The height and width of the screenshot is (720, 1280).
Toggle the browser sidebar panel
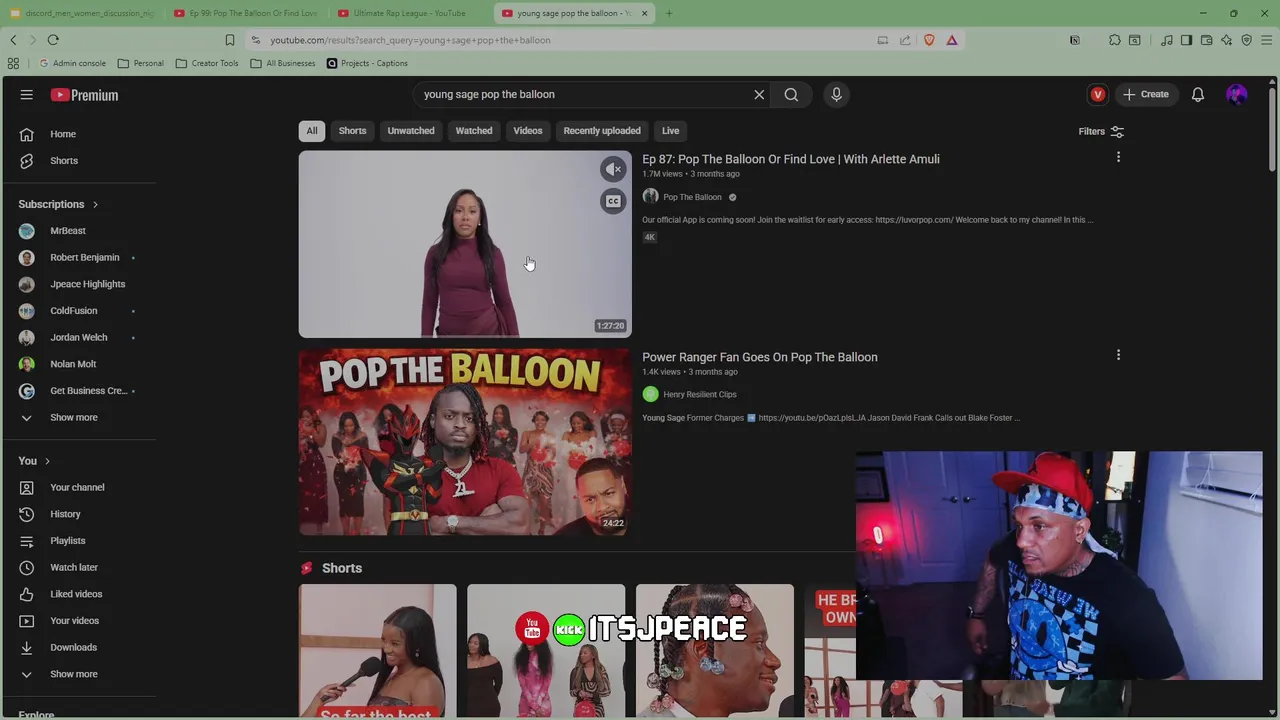1186,40
